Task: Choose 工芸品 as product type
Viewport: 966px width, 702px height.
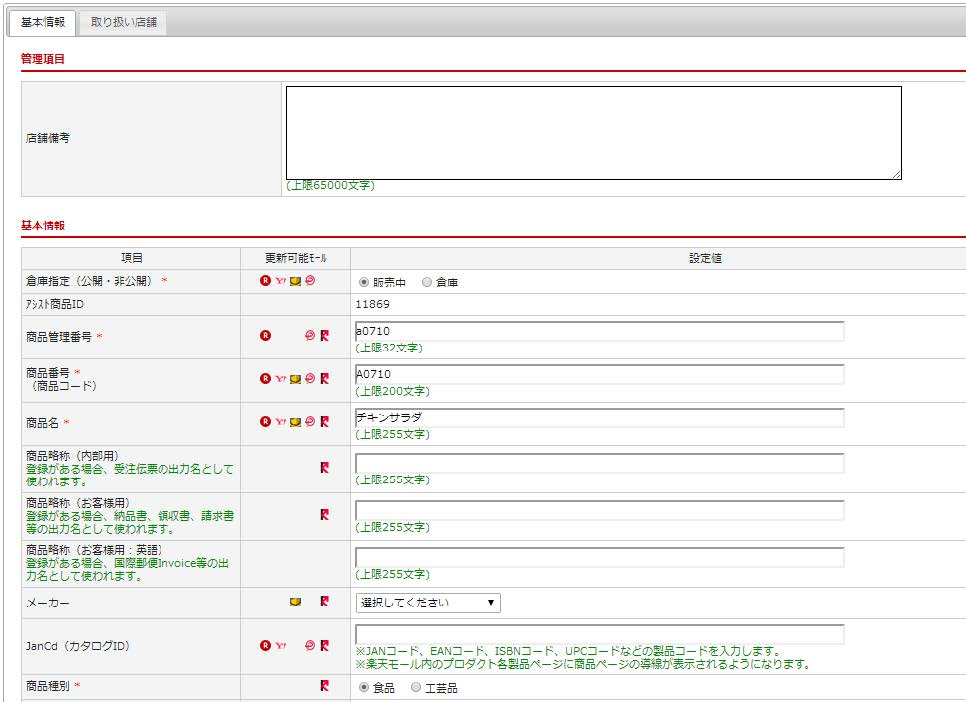Action: (x=416, y=688)
